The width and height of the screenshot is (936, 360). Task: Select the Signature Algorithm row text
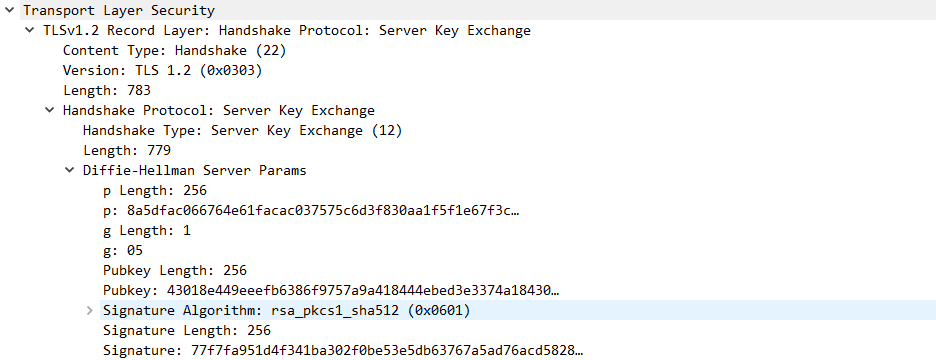coord(287,310)
